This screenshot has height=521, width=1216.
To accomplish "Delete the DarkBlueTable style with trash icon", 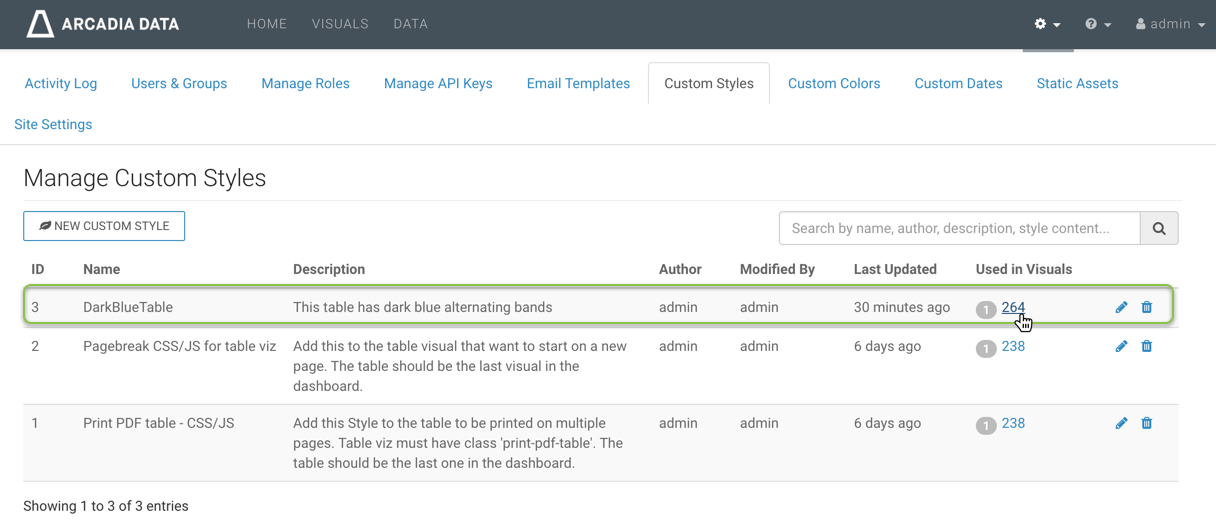I will 1147,307.
